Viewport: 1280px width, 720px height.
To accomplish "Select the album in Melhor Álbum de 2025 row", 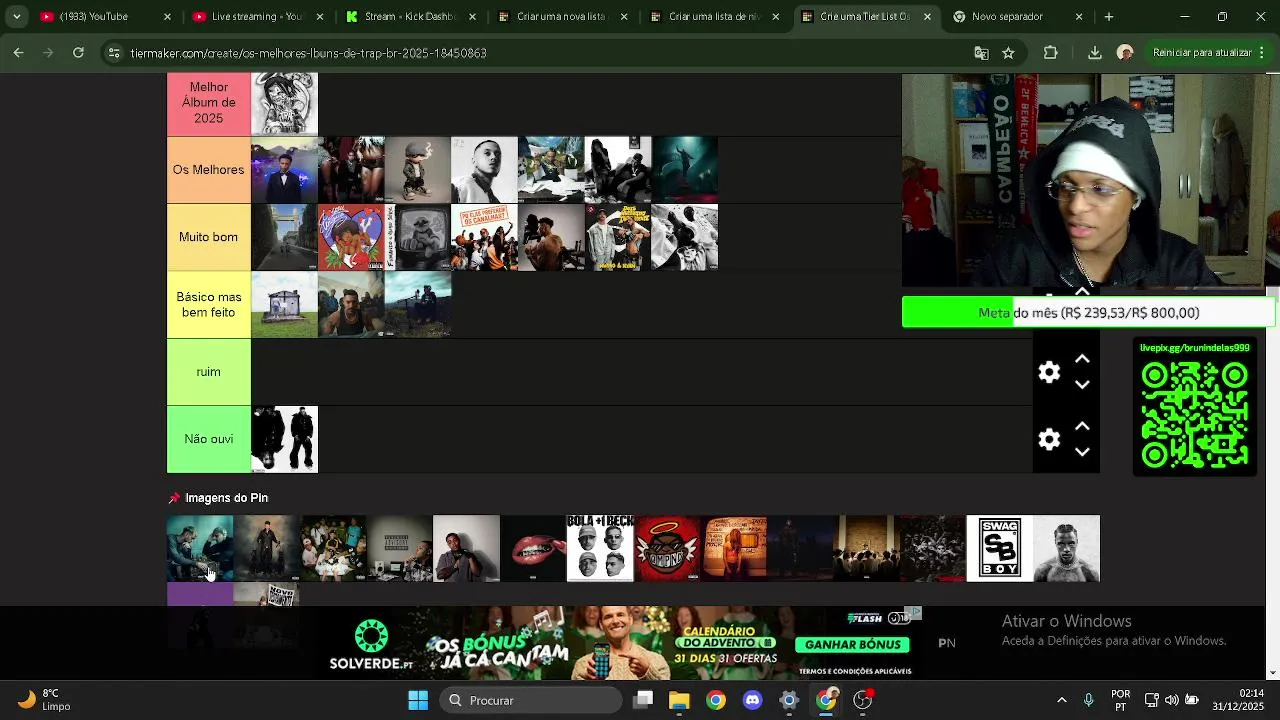I will [x=285, y=103].
